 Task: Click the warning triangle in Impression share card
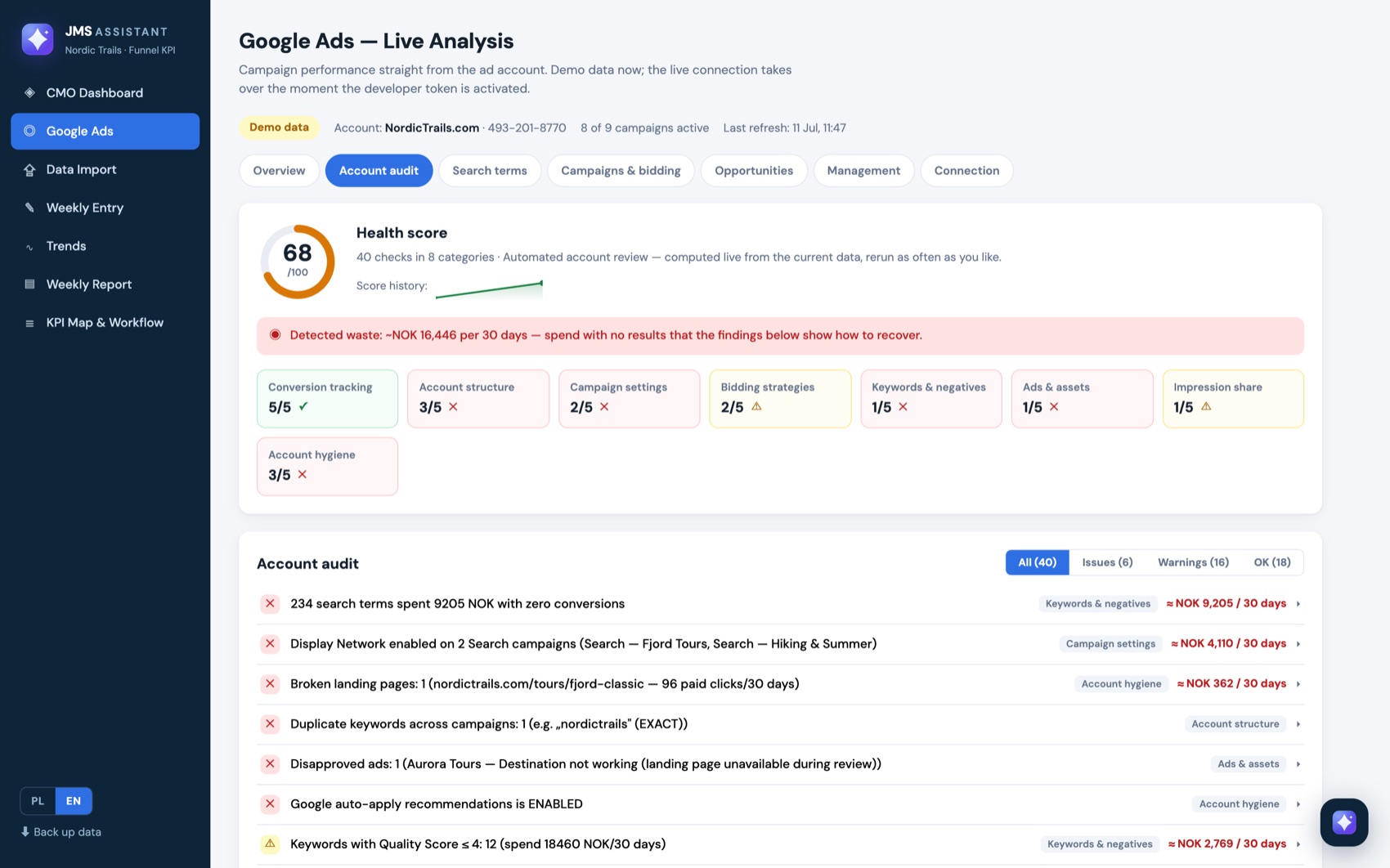[x=1206, y=406]
